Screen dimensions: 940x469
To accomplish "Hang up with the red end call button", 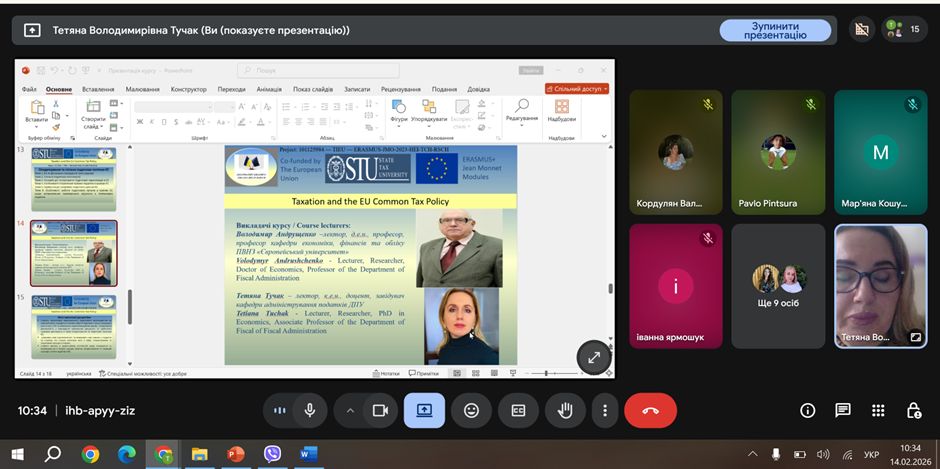I will pos(650,410).
